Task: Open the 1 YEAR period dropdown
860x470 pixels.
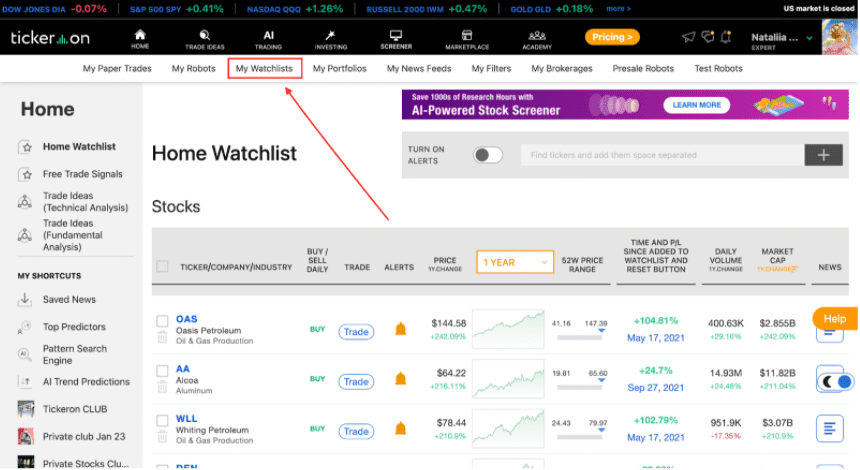Action: tap(514, 262)
